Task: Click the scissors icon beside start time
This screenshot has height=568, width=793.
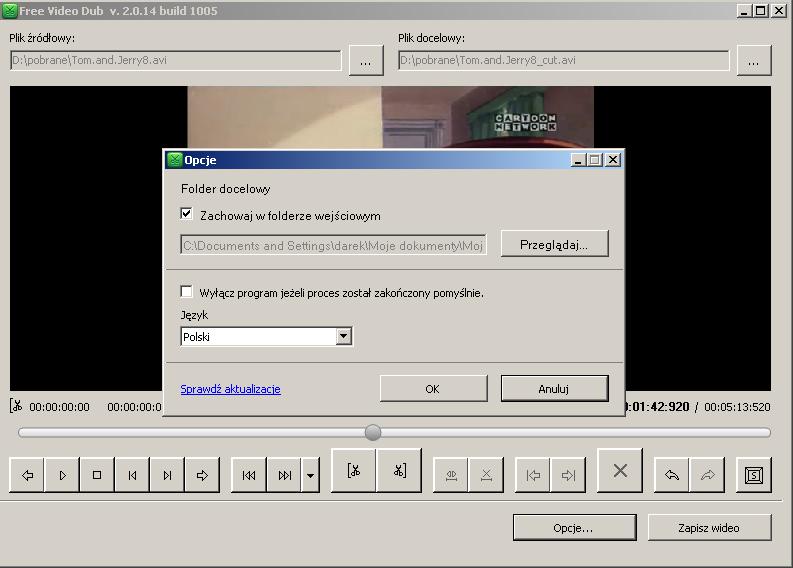Action: pyautogui.click(x=16, y=406)
